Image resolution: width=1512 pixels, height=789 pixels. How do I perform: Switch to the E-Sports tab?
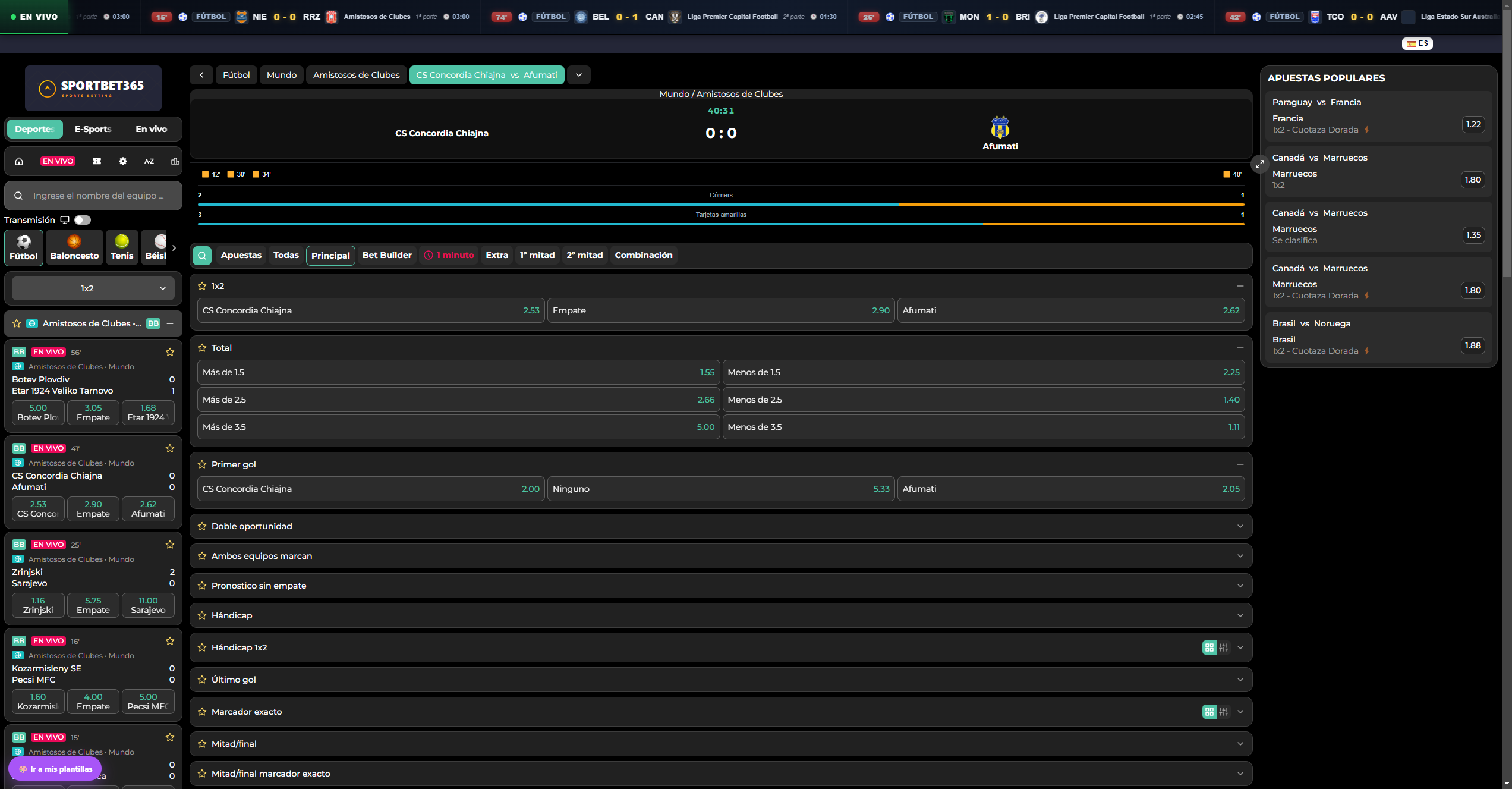[x=93, y=129]
